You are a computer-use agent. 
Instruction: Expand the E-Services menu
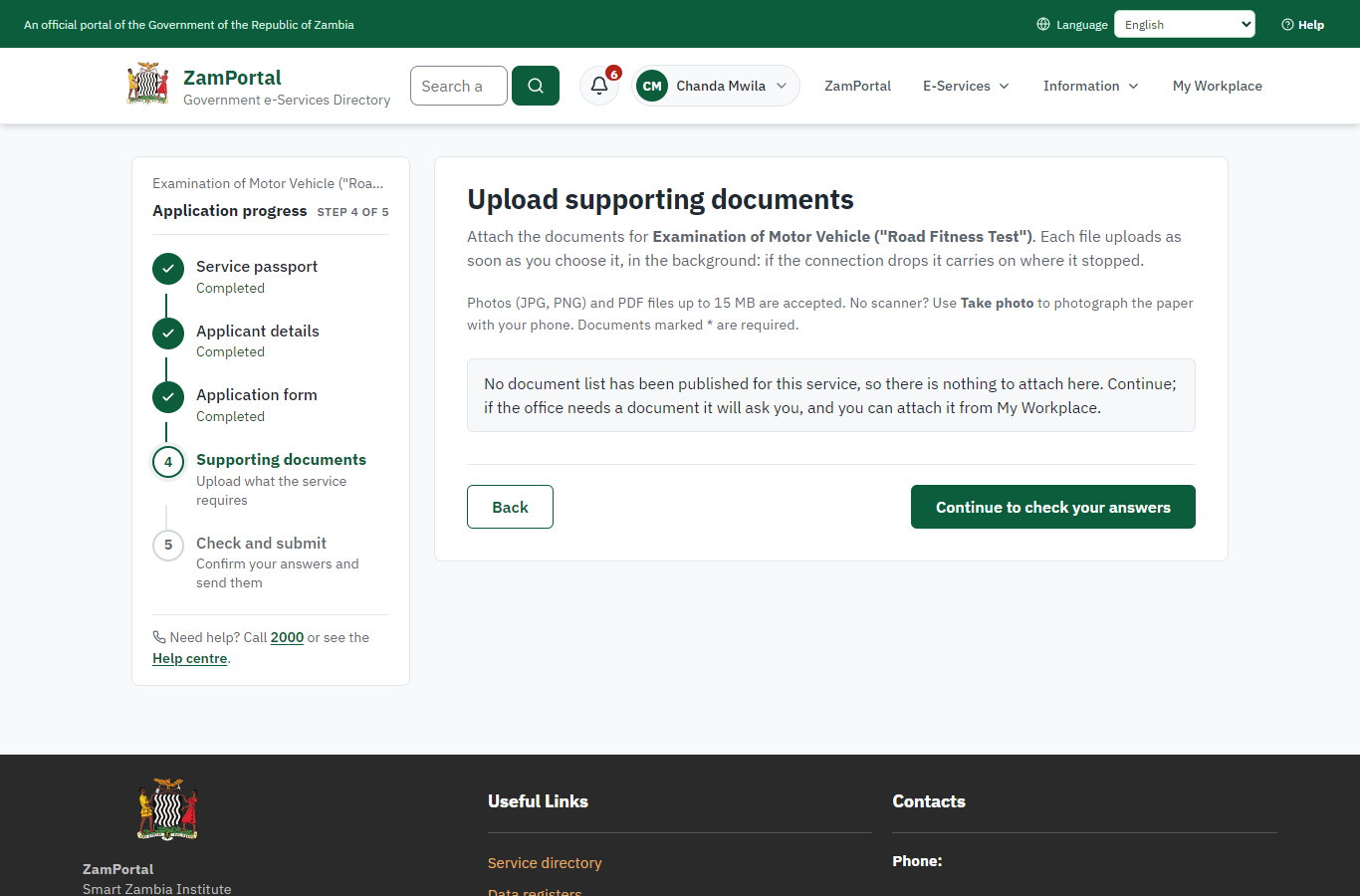(967, 86)
